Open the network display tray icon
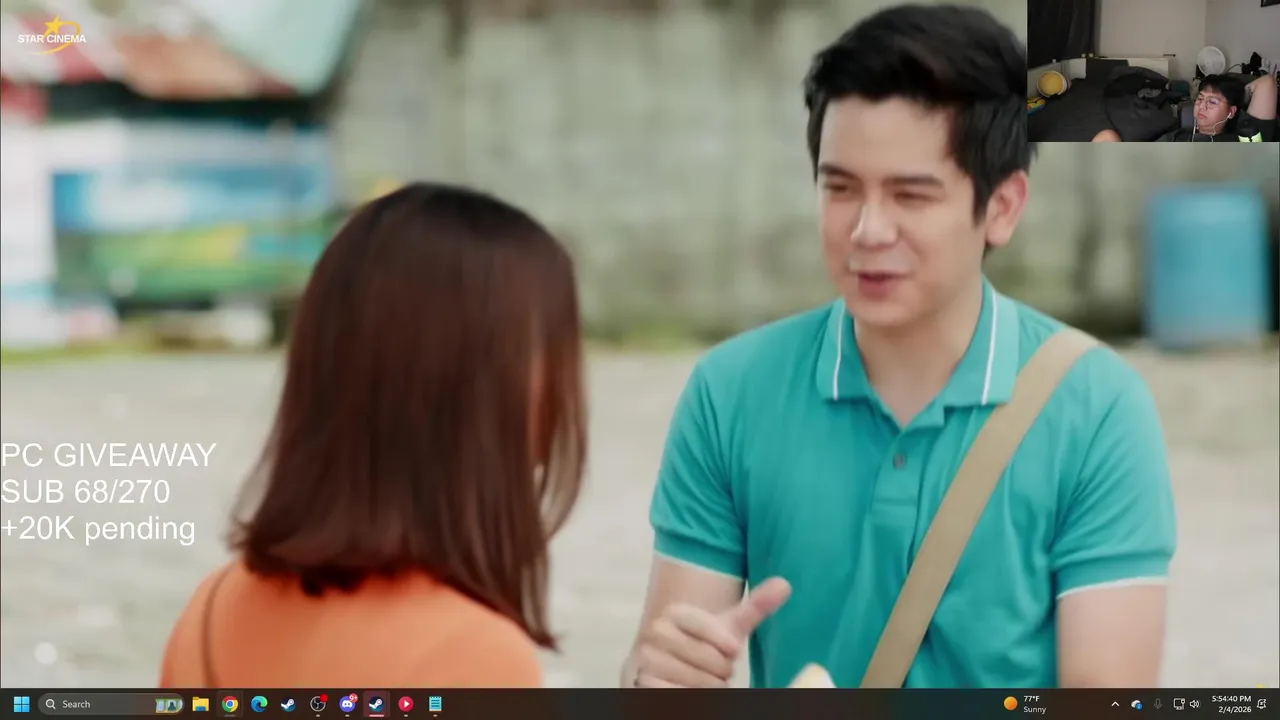The image size is (1280, 720). pos(1178,704)
